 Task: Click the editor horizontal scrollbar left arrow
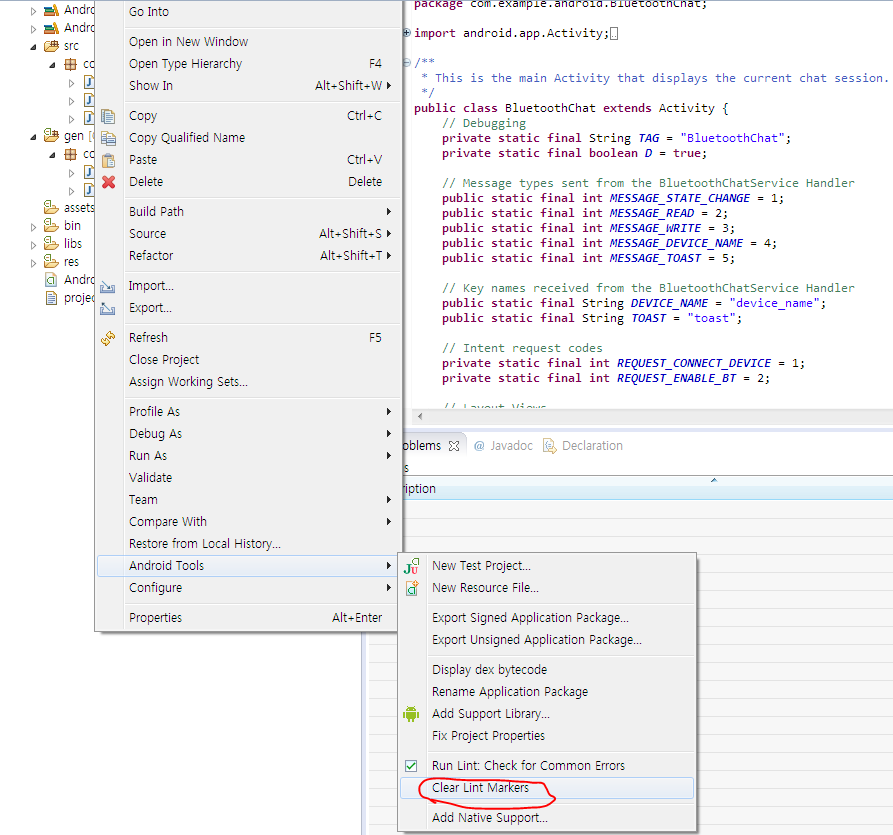click(x=420, y=416)
